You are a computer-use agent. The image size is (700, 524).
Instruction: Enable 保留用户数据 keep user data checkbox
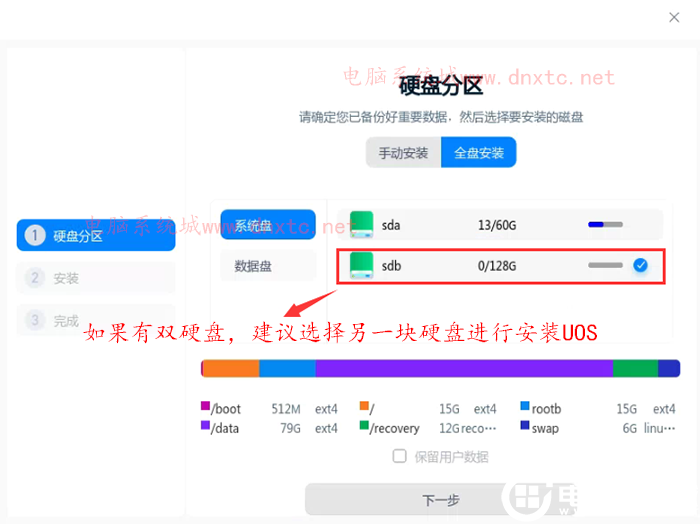(x=400, y=456)
